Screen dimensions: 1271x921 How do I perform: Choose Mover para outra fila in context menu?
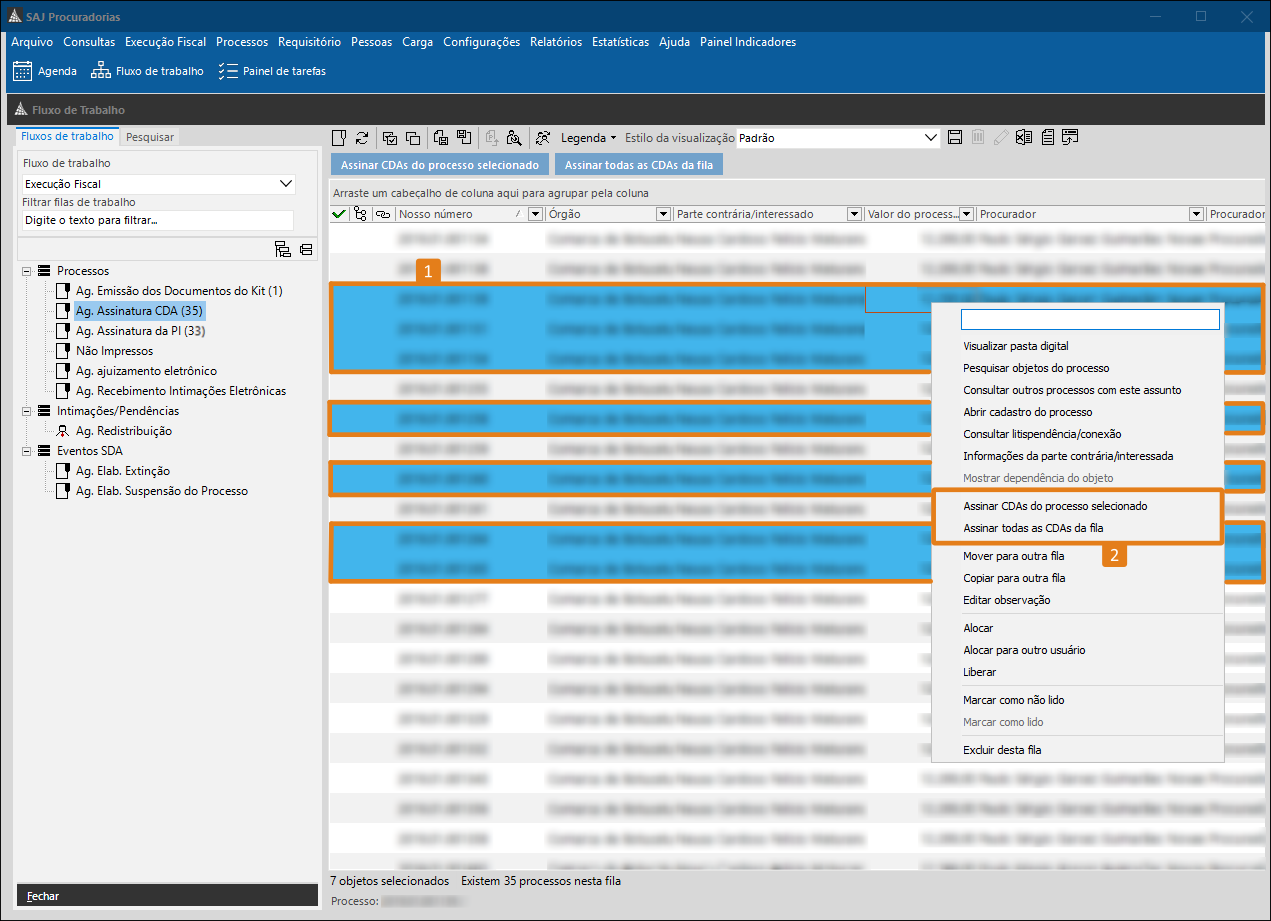pyautogui.click(x=1013, y=556)
